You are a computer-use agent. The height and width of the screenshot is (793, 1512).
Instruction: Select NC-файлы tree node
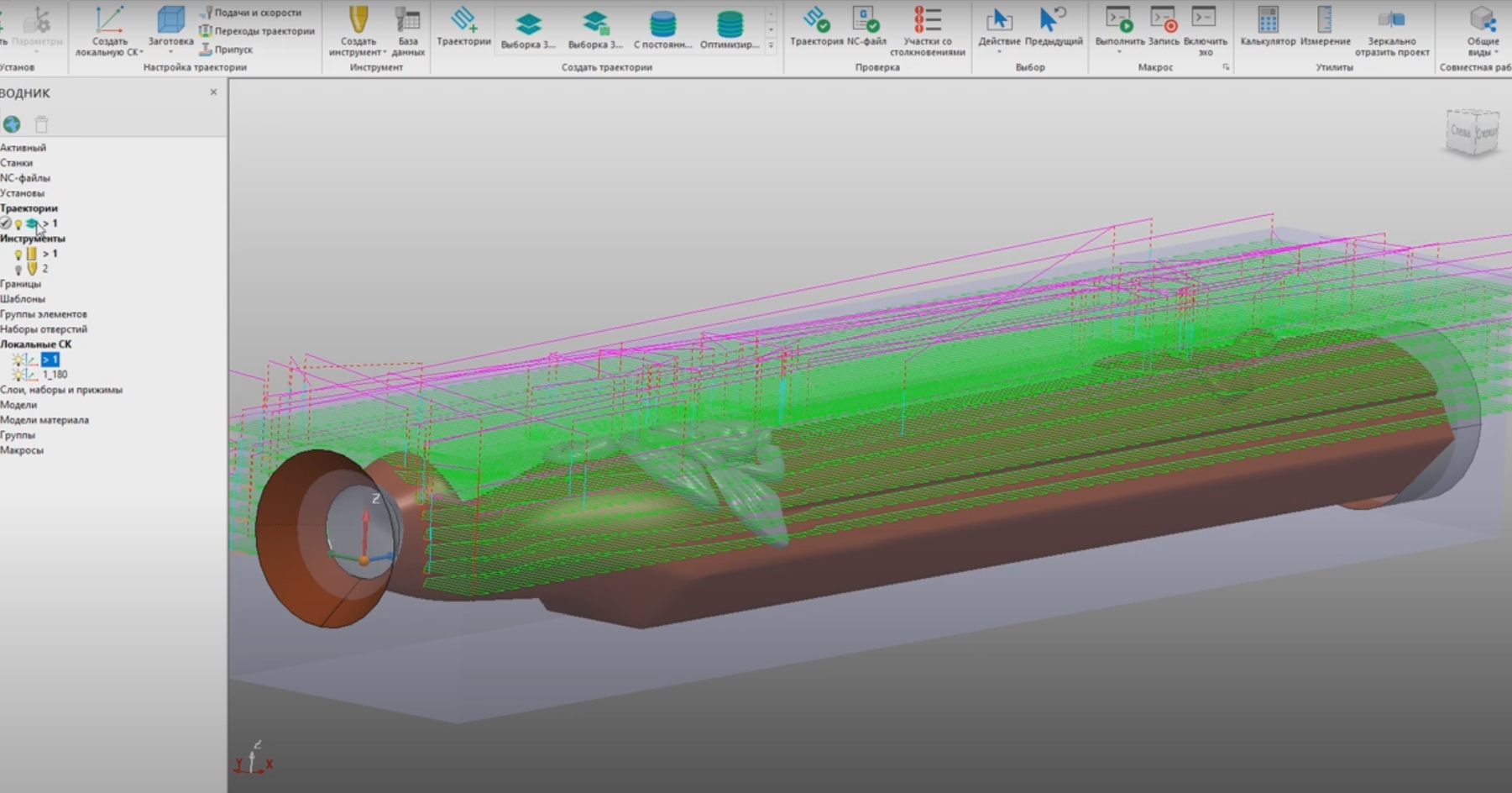click(x=25, y=178)
